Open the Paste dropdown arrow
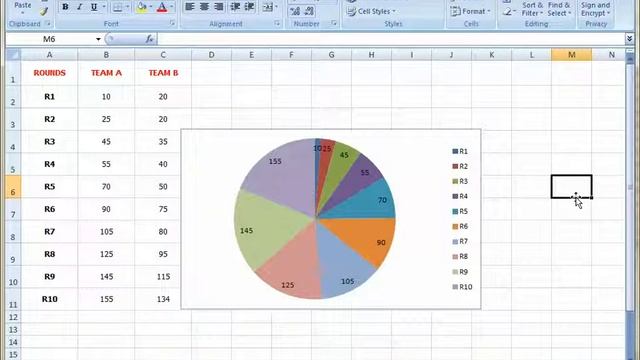 [22, 13]
